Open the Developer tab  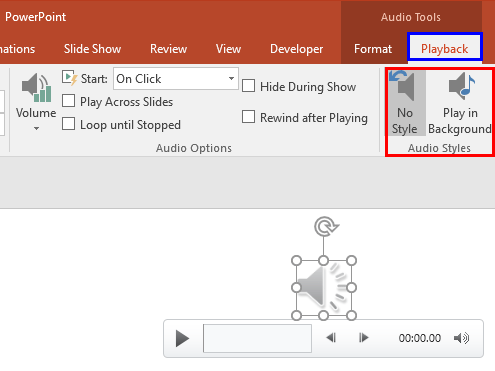click(x=296, y=49)
